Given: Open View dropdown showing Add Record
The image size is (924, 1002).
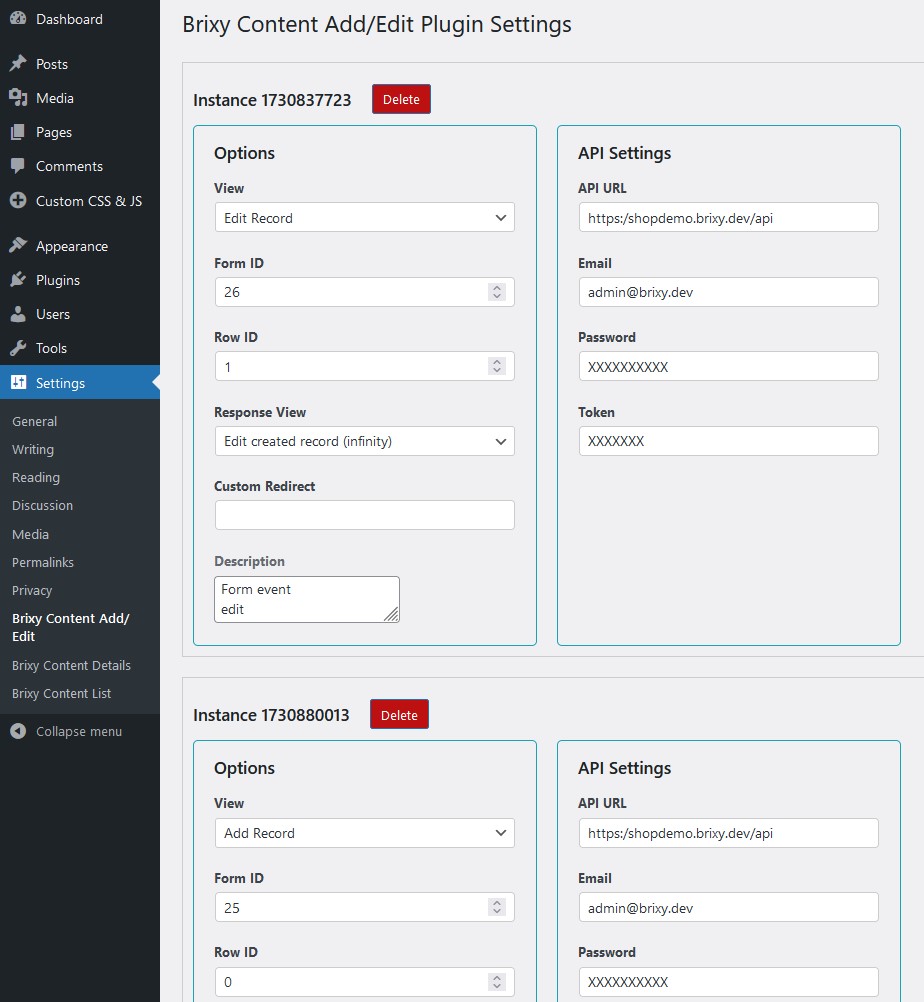Looking at the screenshot, I should tap(364, 833).
